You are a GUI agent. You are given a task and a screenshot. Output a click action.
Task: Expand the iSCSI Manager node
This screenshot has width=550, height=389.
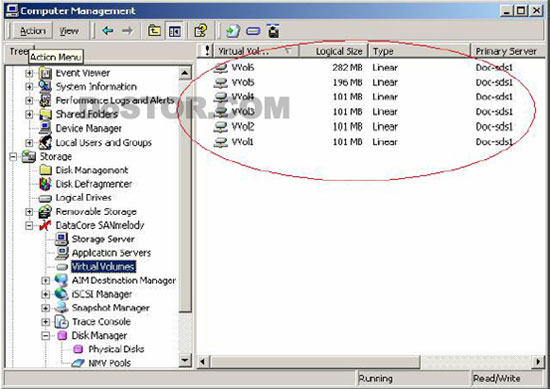(45, 294)
